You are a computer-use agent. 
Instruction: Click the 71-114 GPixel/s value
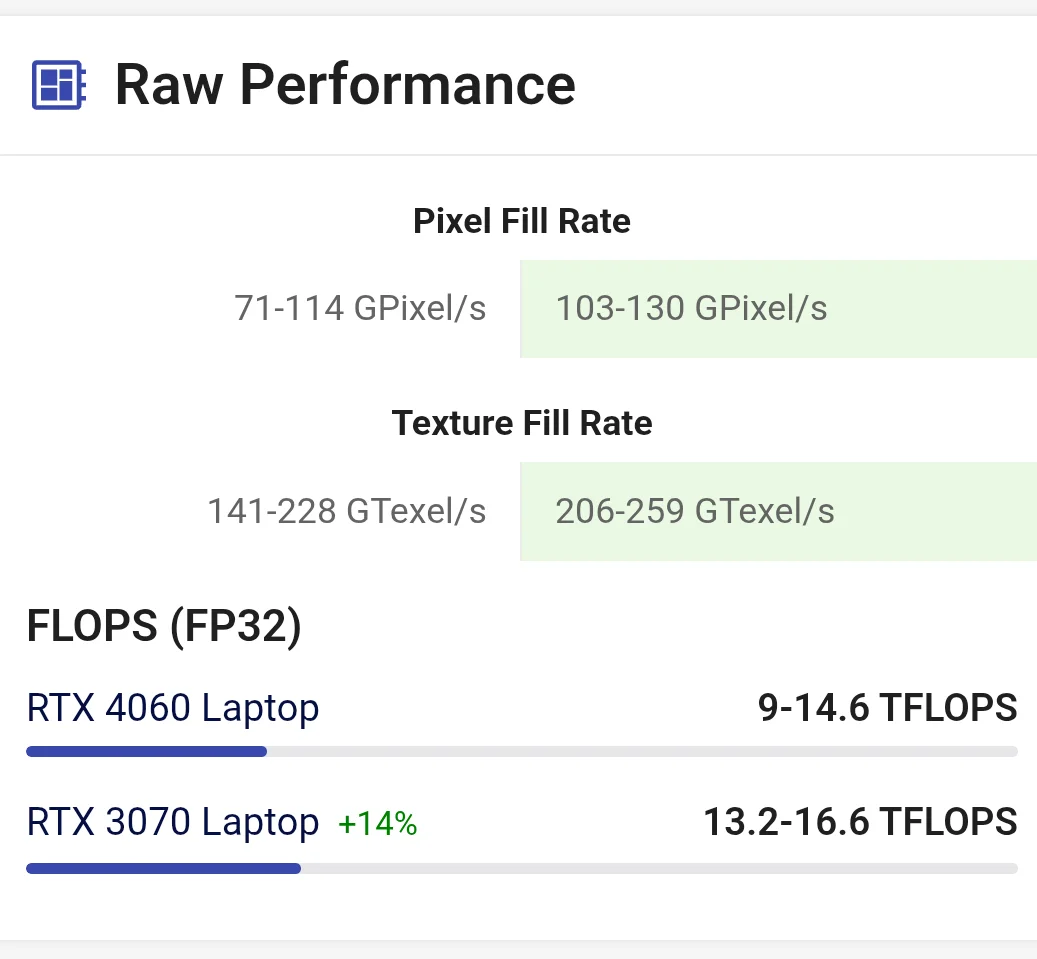(360, 308)
